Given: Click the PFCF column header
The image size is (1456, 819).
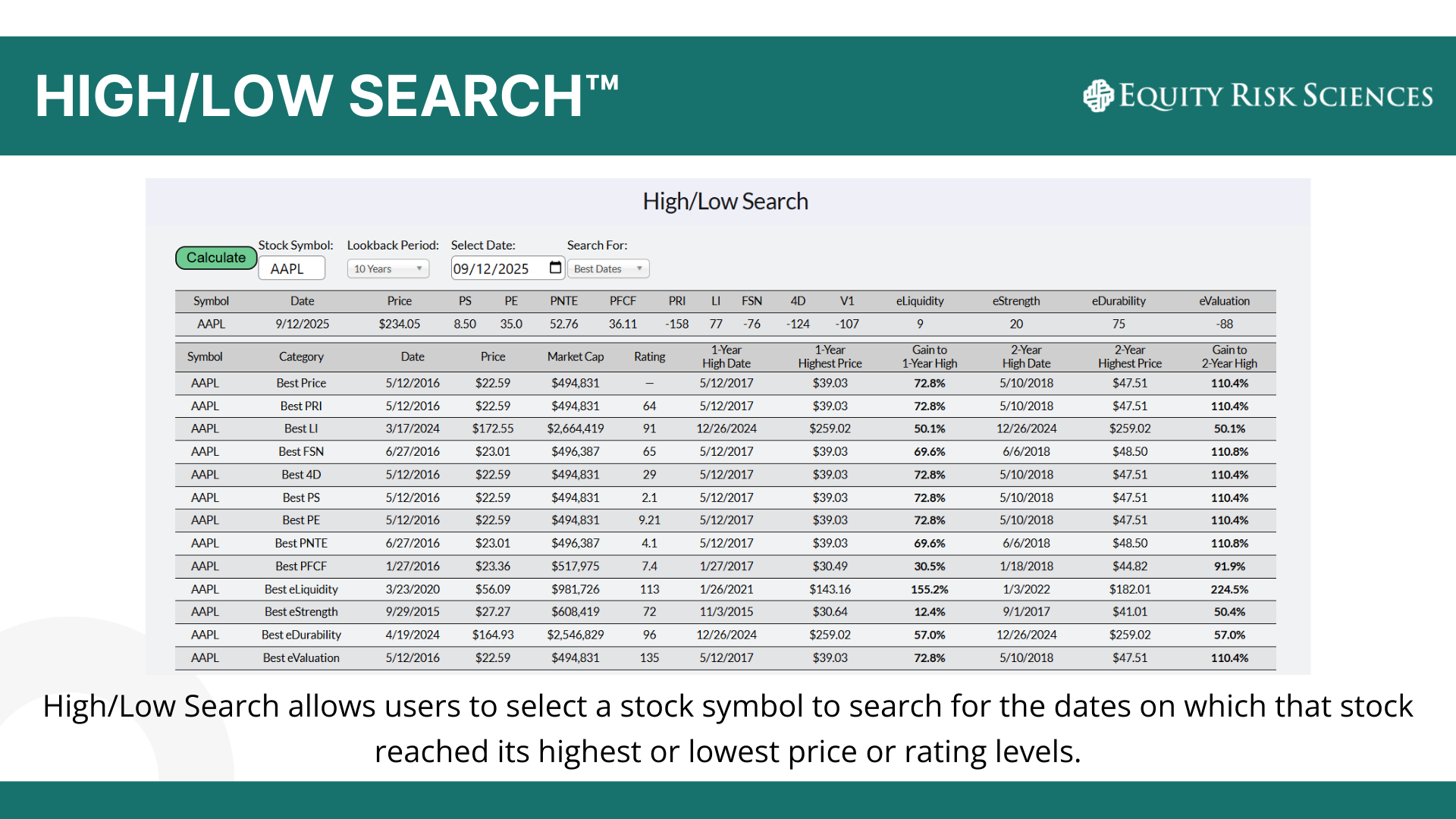Looking at the screenshot, I should 623,301.
